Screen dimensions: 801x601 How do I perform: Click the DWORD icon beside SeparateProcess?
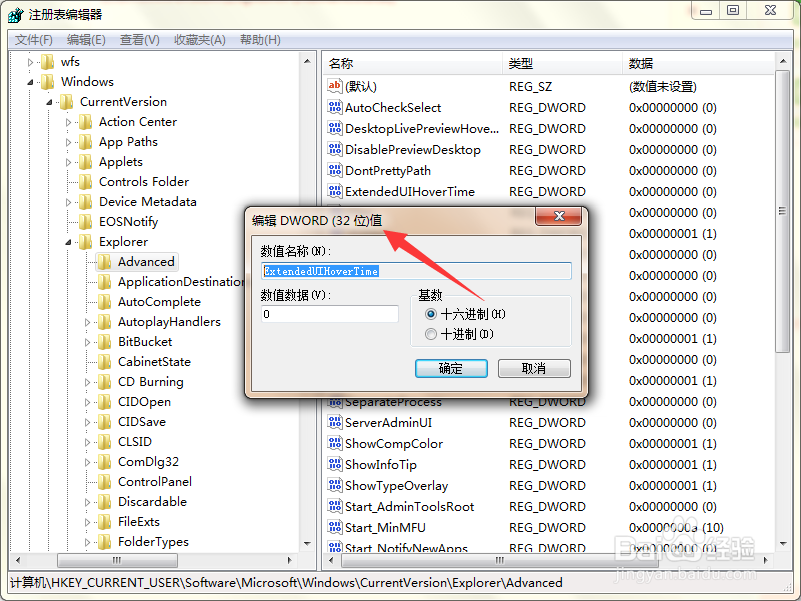334,402
